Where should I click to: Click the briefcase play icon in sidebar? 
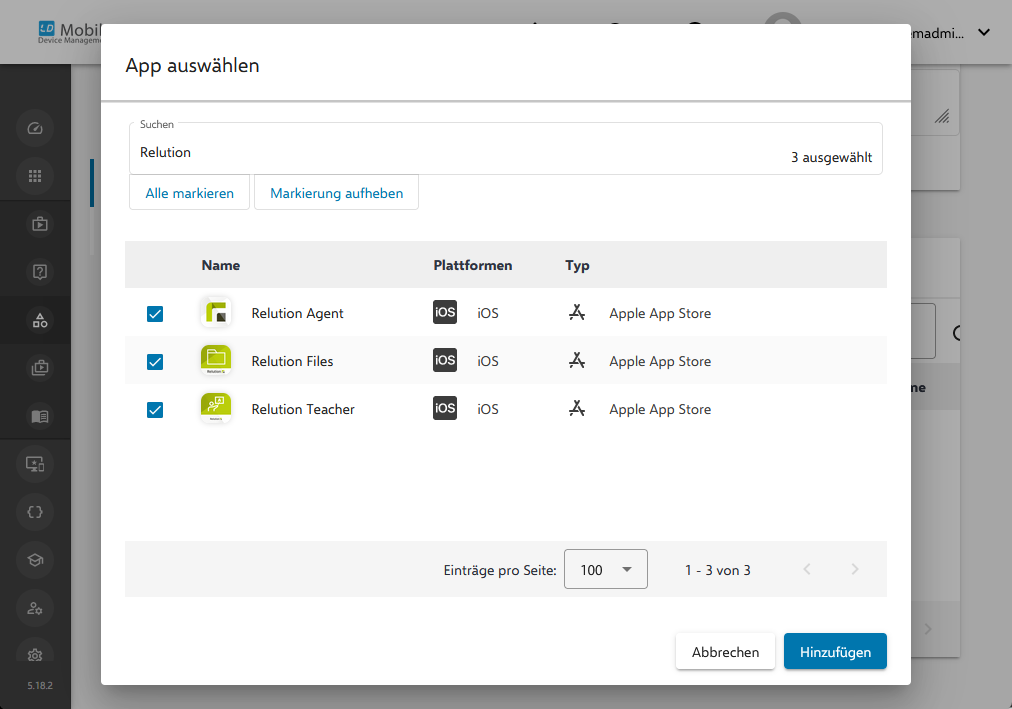[x=39, y=225]
